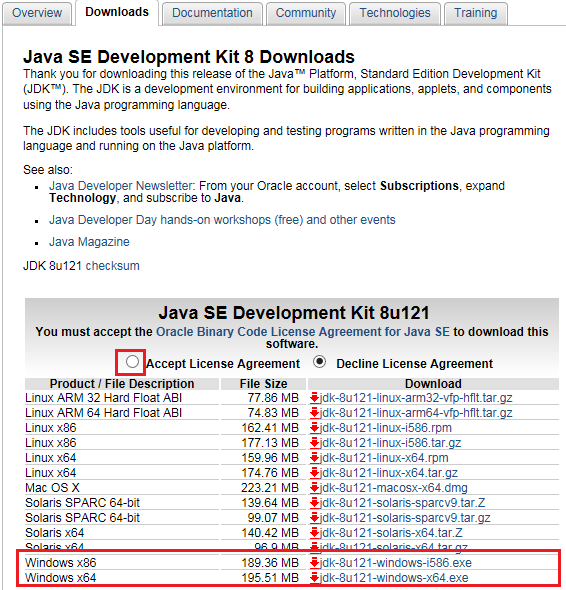Click download arrow icon beside jdk-8u121-macosx-x64.dmg
566x590 pixels.
tap(315, 488)
